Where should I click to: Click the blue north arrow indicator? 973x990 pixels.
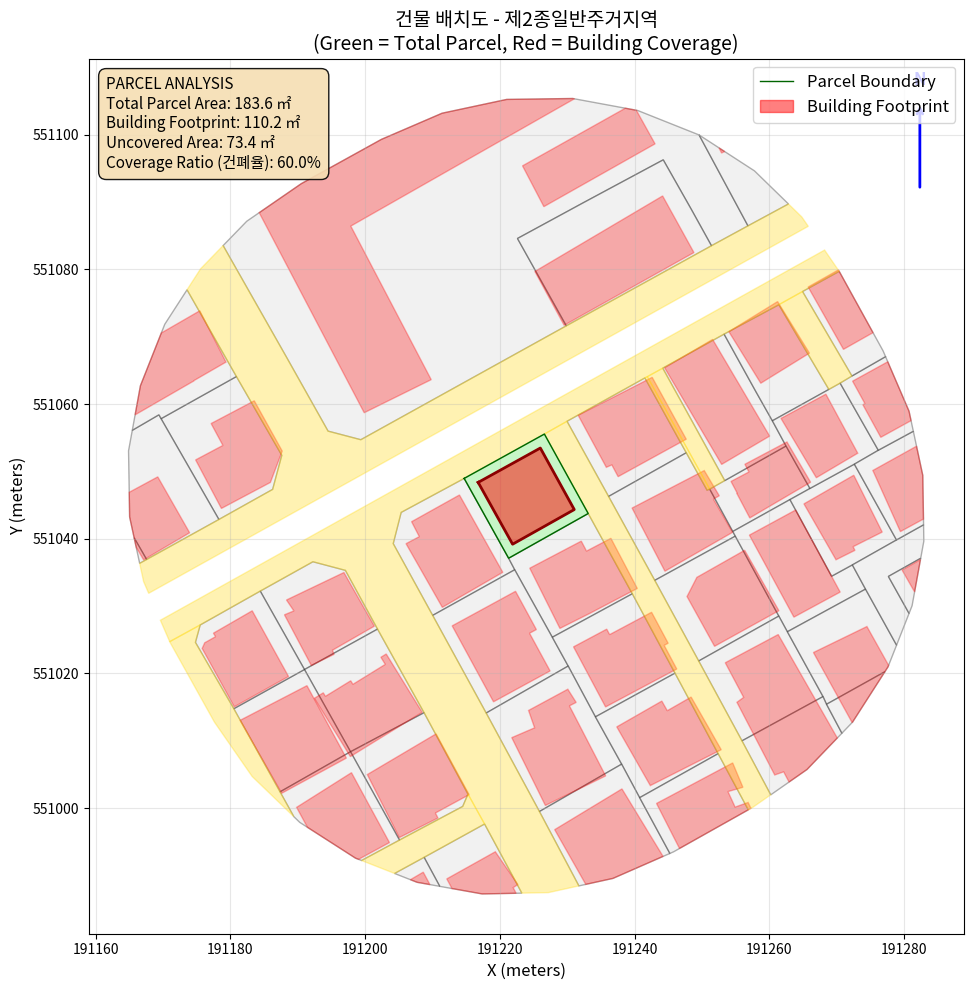pyautogui.click(x=919, y=150)
